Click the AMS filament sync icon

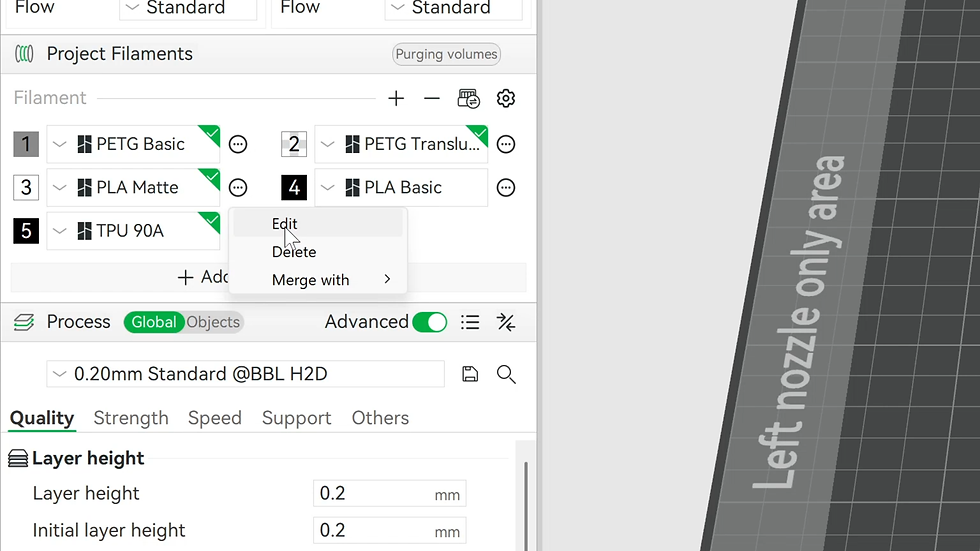pyautogui.click(x=469, y=98)
